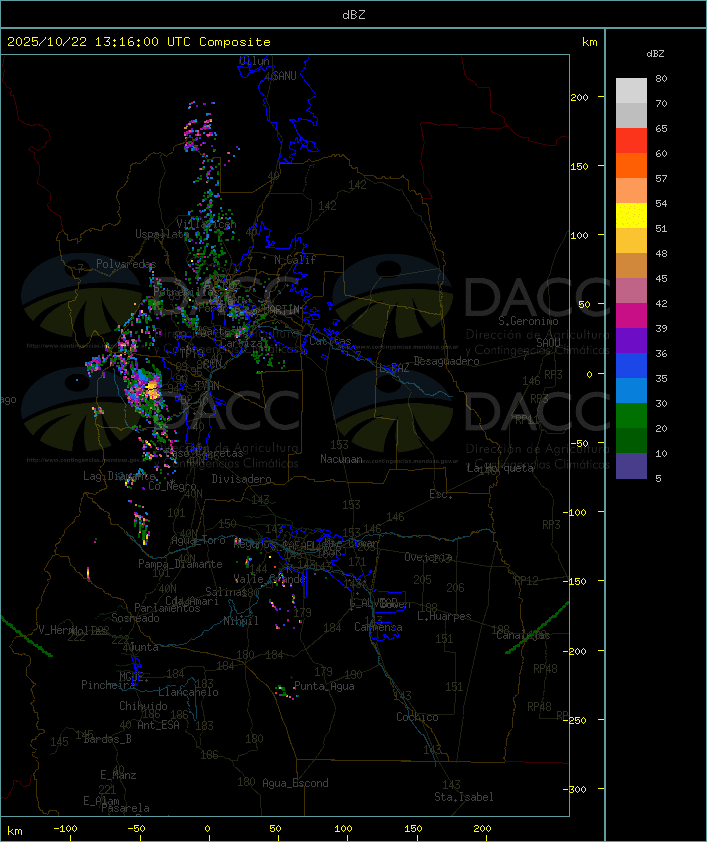Click the Chihuido place label

coord(143,706)
